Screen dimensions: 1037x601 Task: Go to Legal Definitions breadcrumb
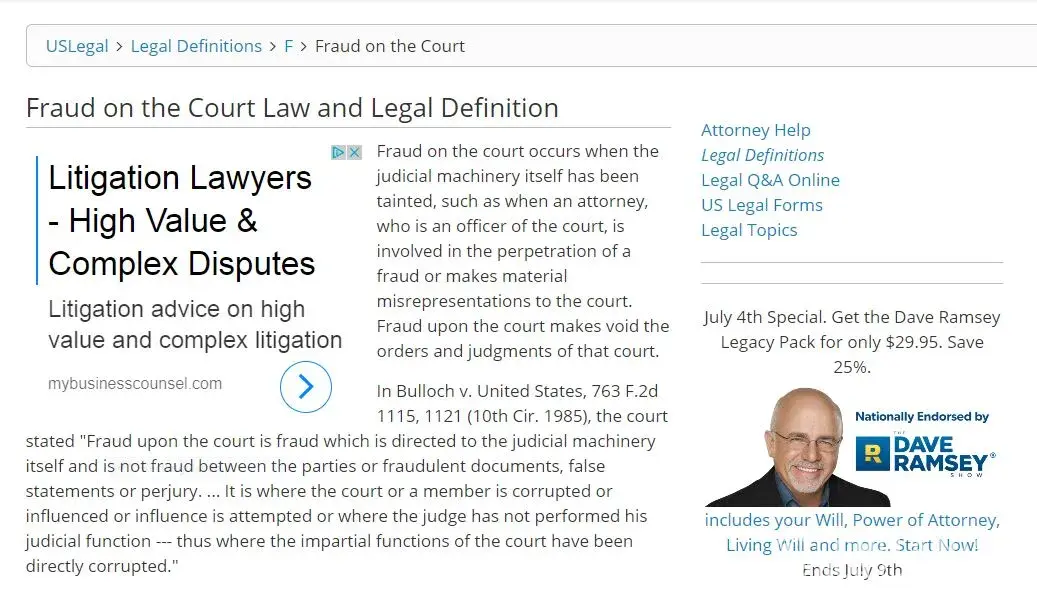[x=196, y=46]
